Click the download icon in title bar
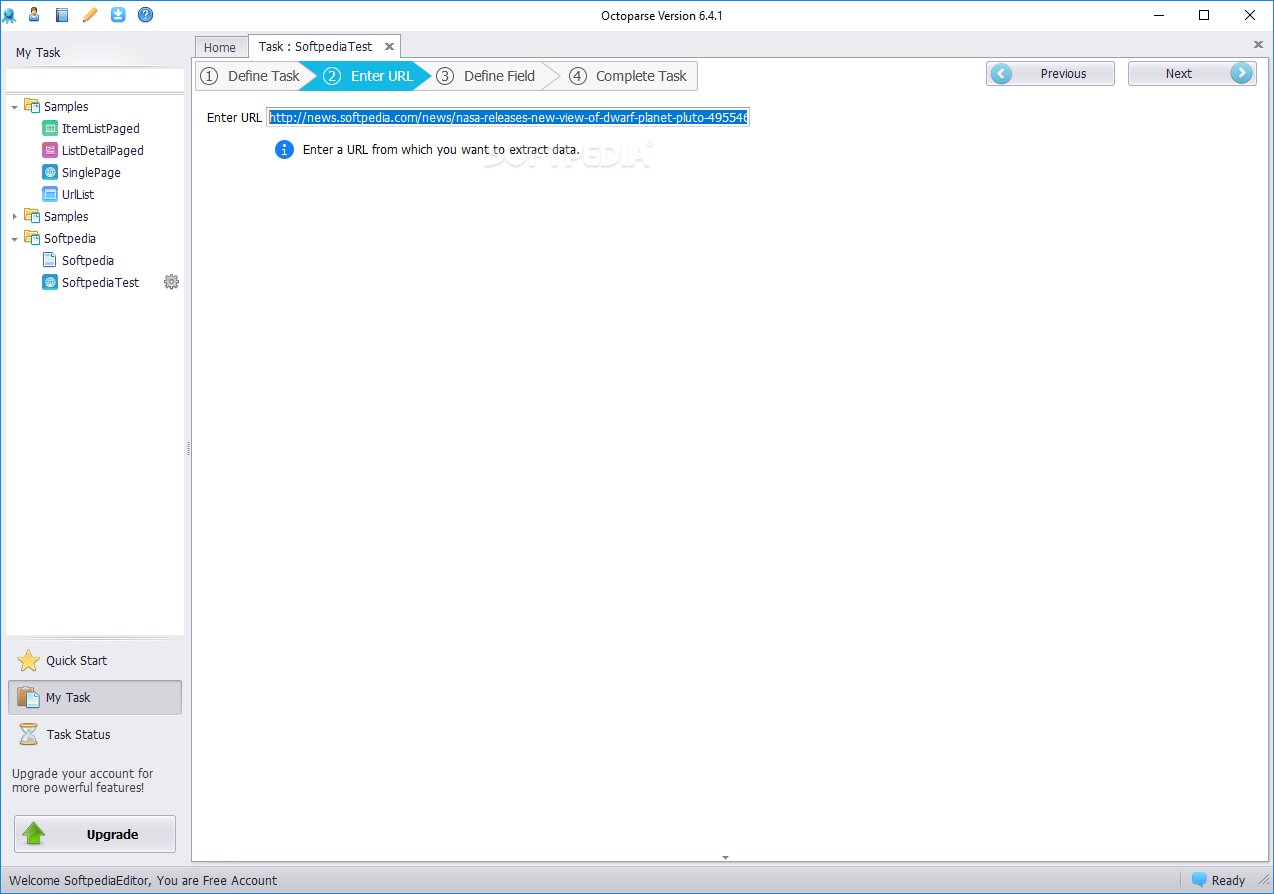Screen dimensions: 1274x894 click(x=118, y=14)
